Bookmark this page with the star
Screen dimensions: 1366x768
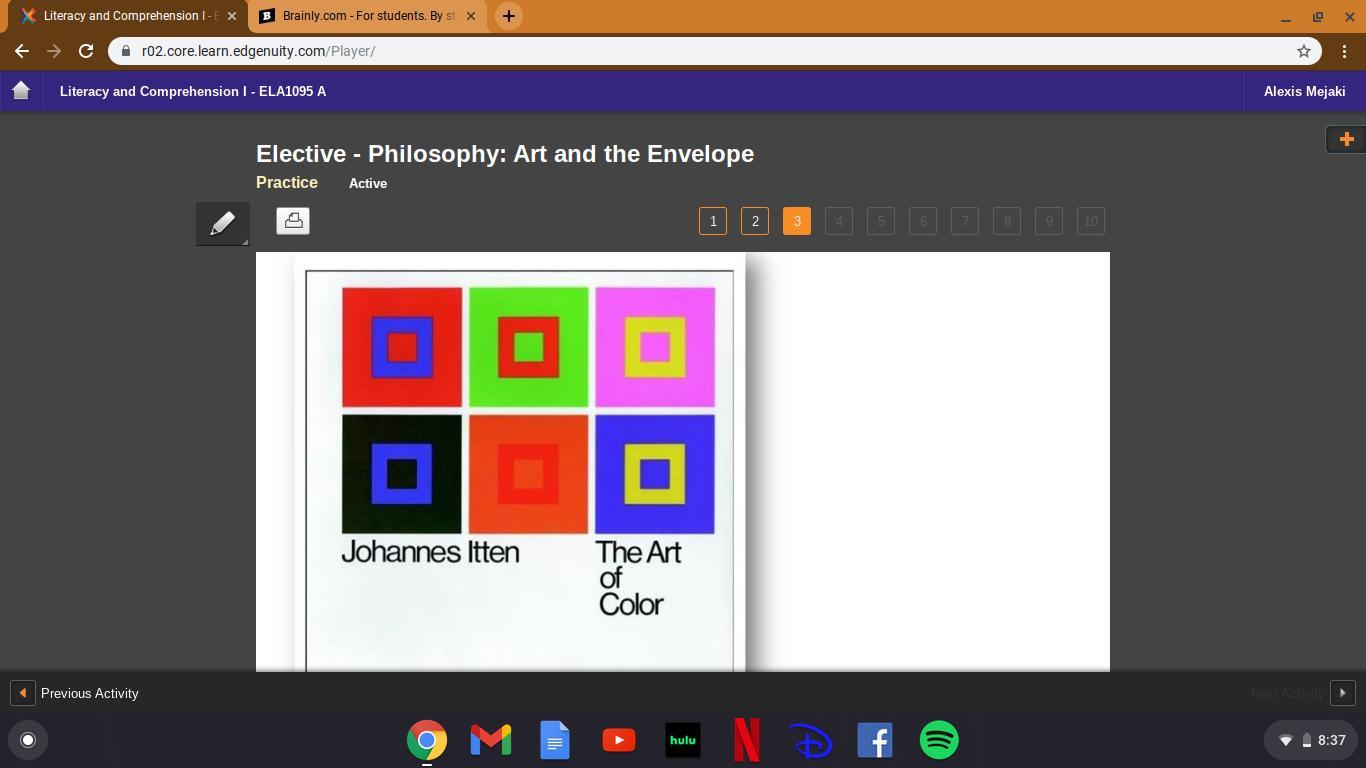[1304, 51]
